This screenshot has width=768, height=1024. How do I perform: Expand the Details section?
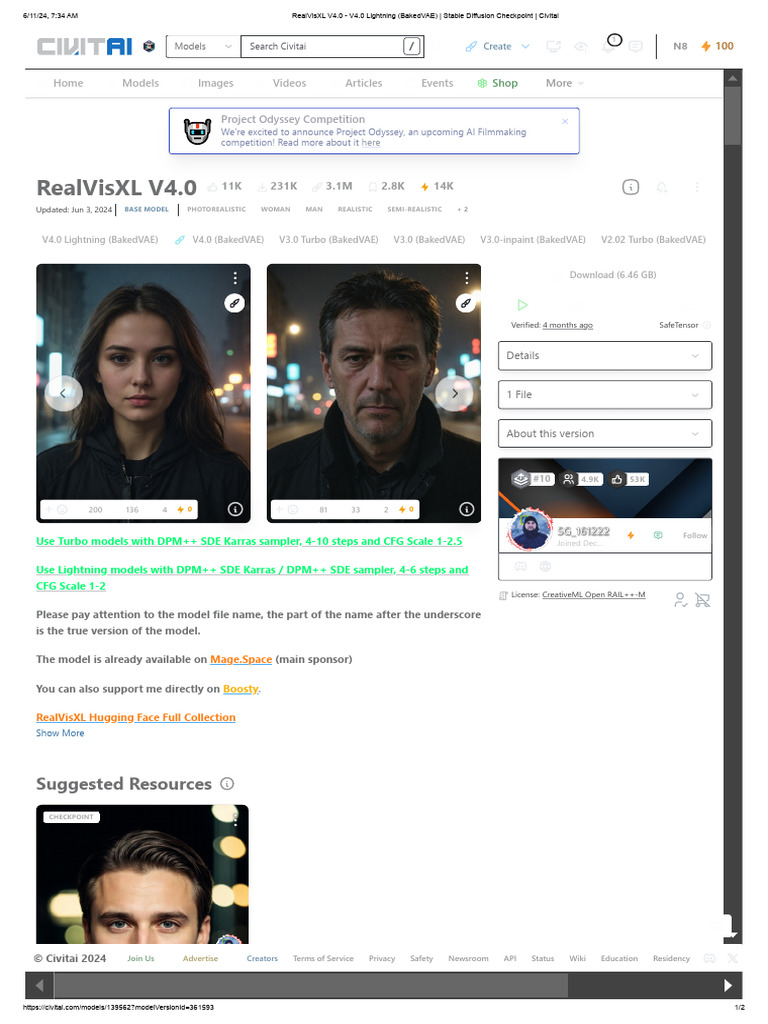(605, 356)
